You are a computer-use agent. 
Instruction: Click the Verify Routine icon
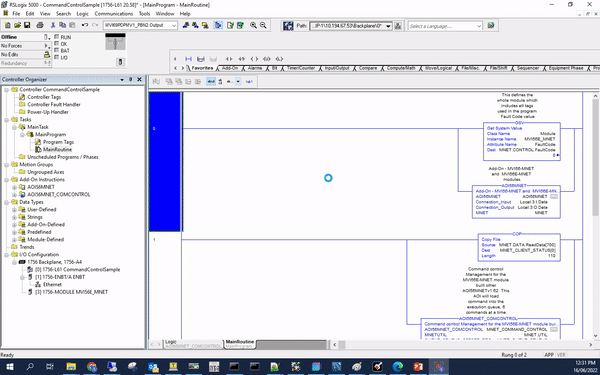230,25
